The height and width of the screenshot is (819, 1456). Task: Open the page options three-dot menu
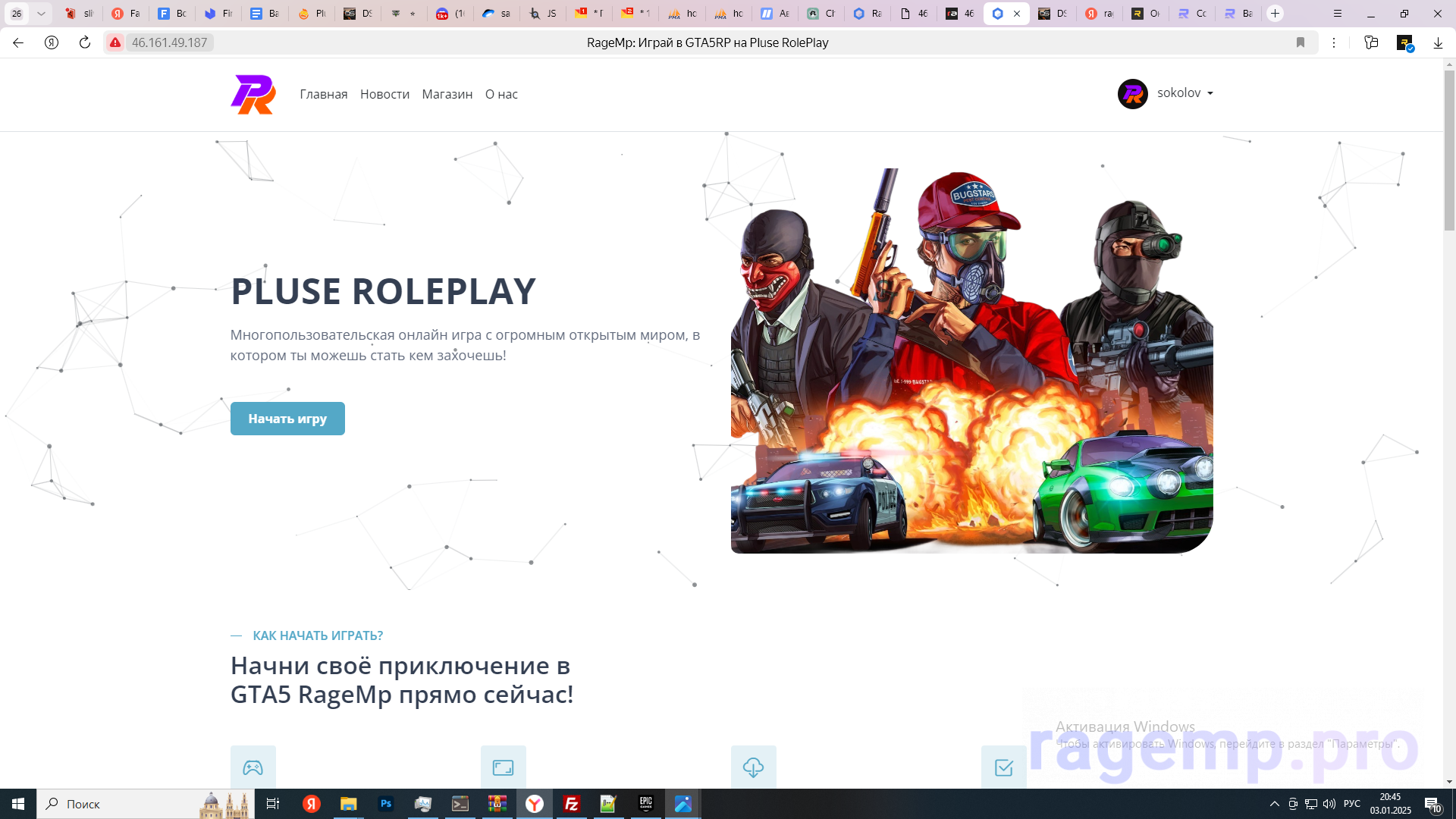tap(1334, 42)
